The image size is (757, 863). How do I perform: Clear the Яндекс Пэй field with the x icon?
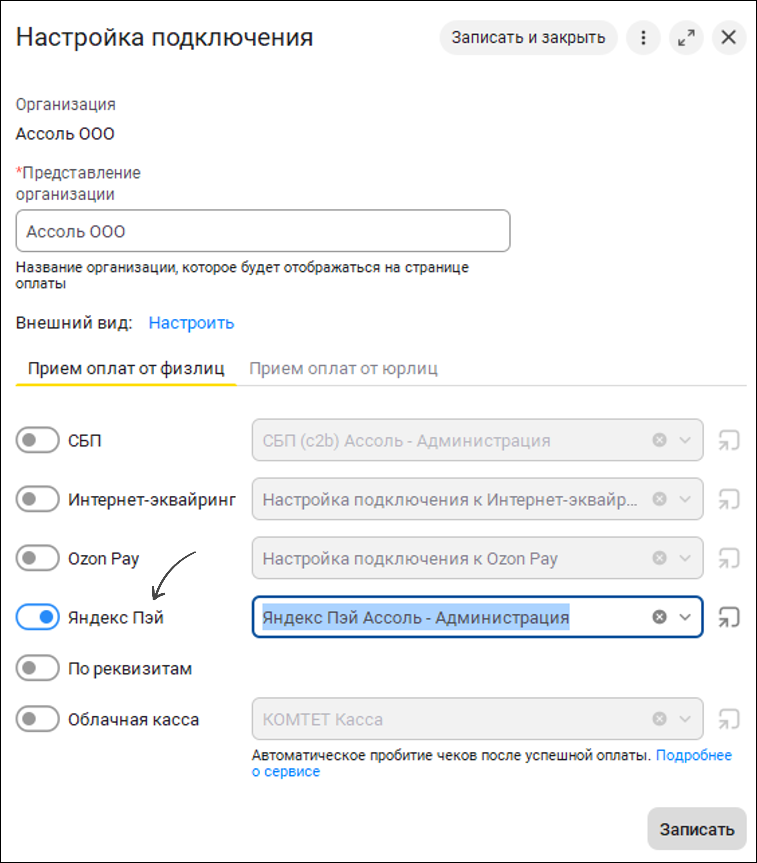[x=660, y=617]
